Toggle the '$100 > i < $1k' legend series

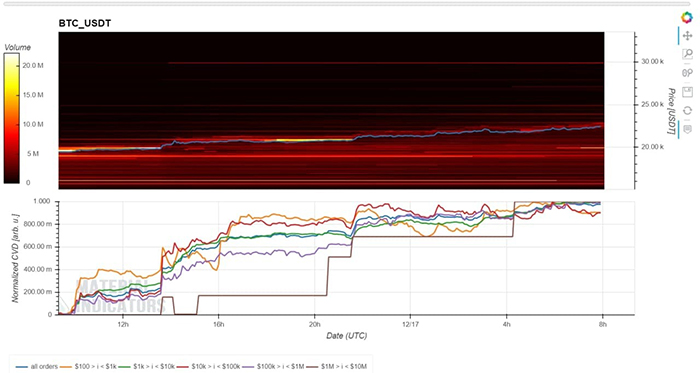(89, 367)
